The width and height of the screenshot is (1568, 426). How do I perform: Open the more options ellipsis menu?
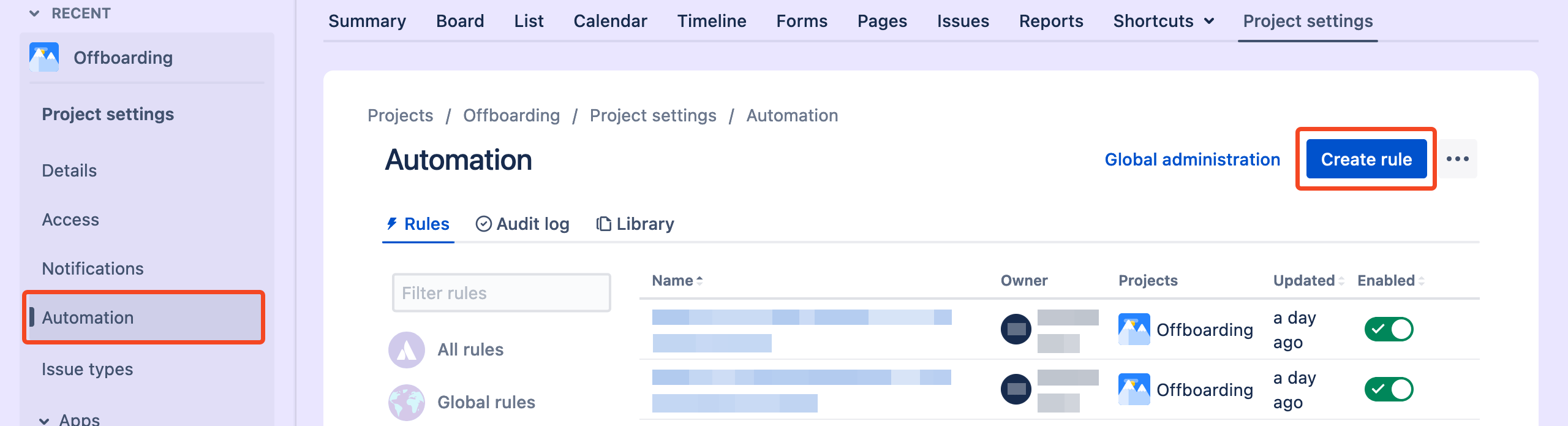tap(1458, 159)
